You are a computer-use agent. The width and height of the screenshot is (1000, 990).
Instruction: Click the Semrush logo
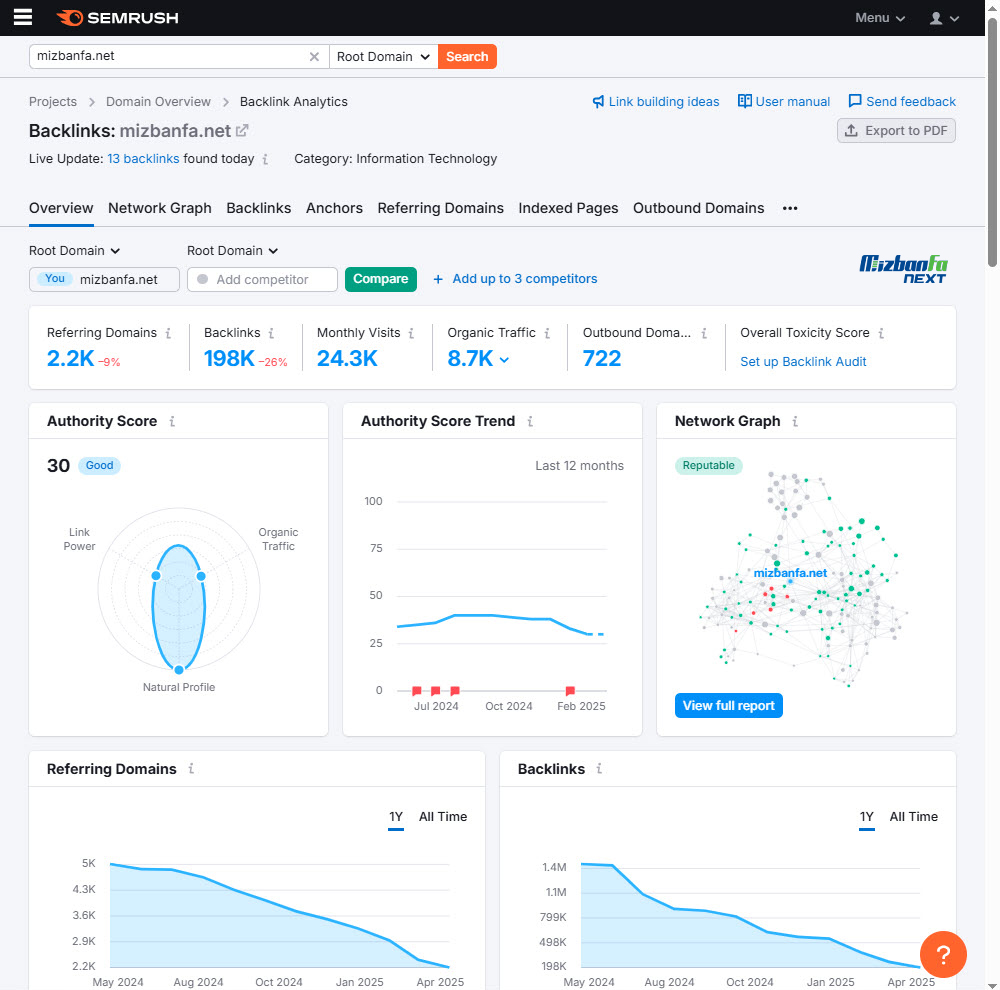point(117,18)
